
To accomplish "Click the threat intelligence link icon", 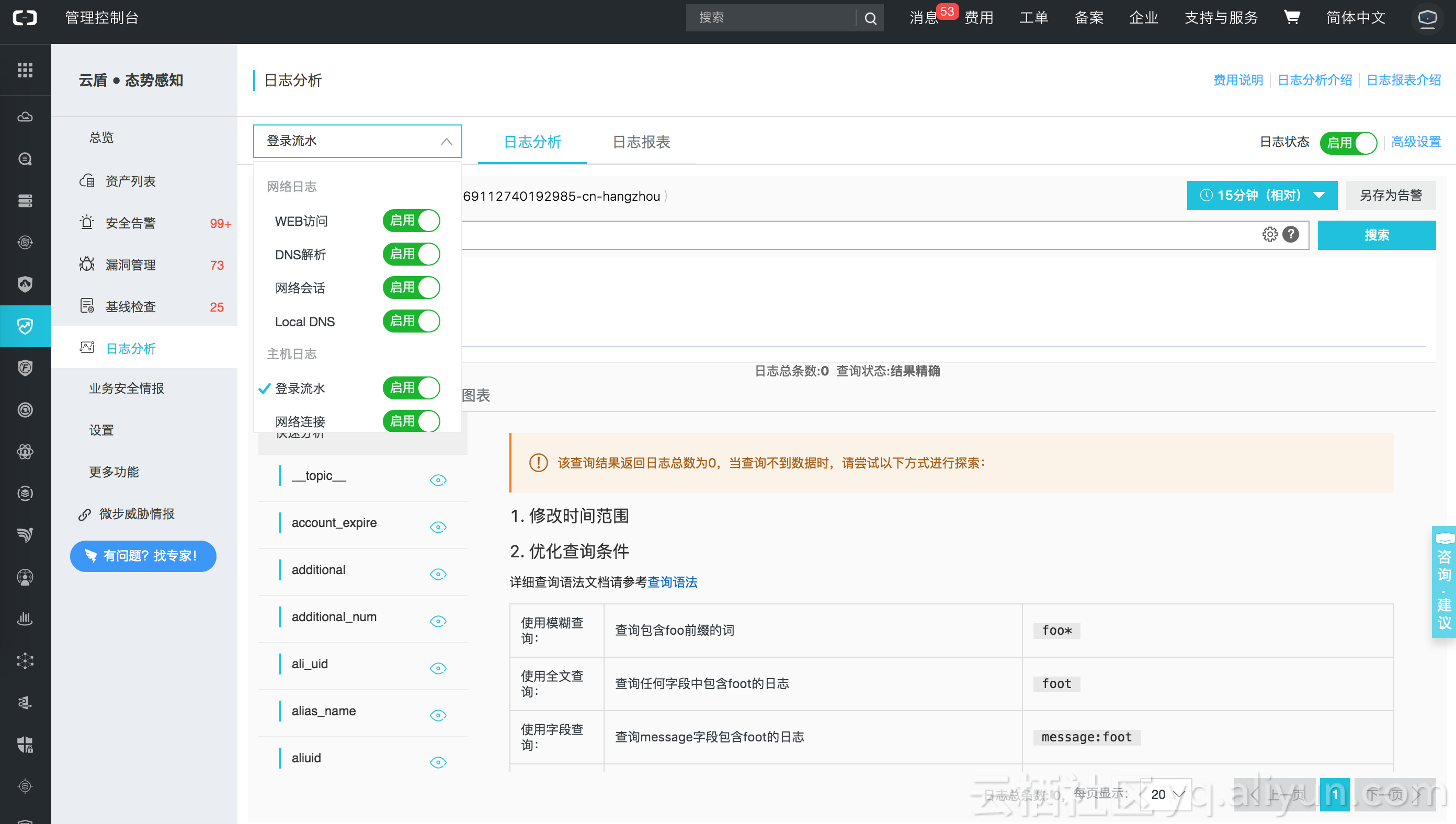I will (x=84, y=514).
